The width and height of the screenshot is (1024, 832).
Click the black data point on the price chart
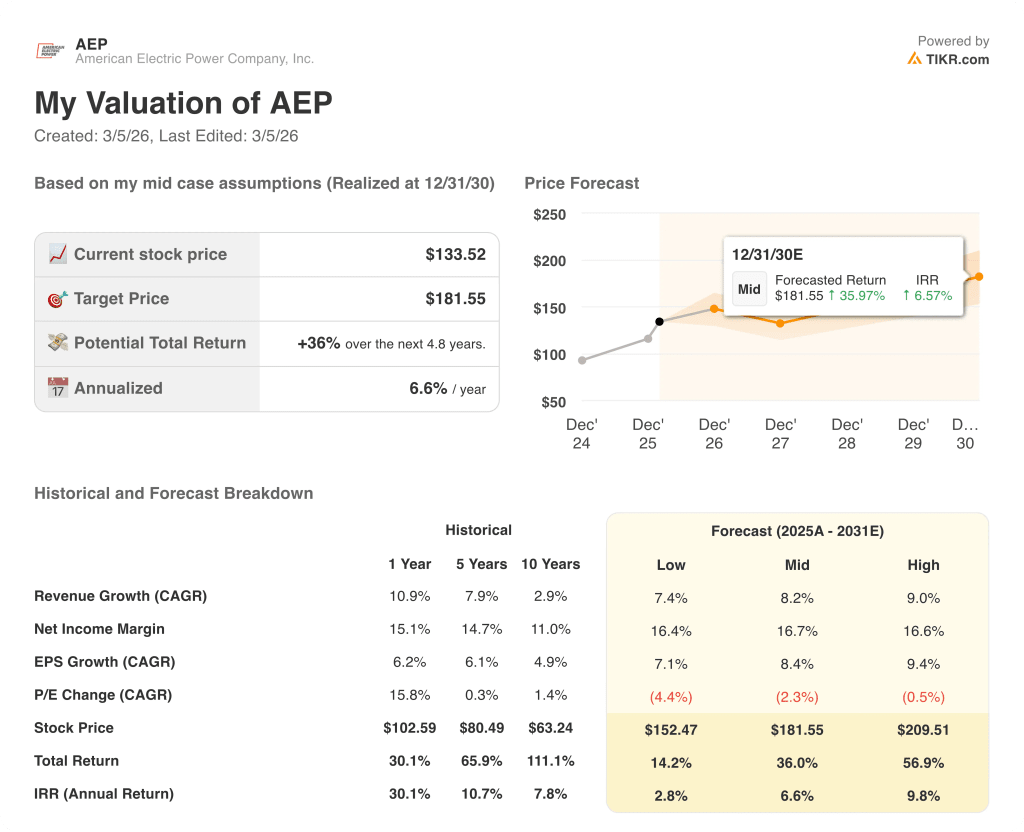pos(659,322)
